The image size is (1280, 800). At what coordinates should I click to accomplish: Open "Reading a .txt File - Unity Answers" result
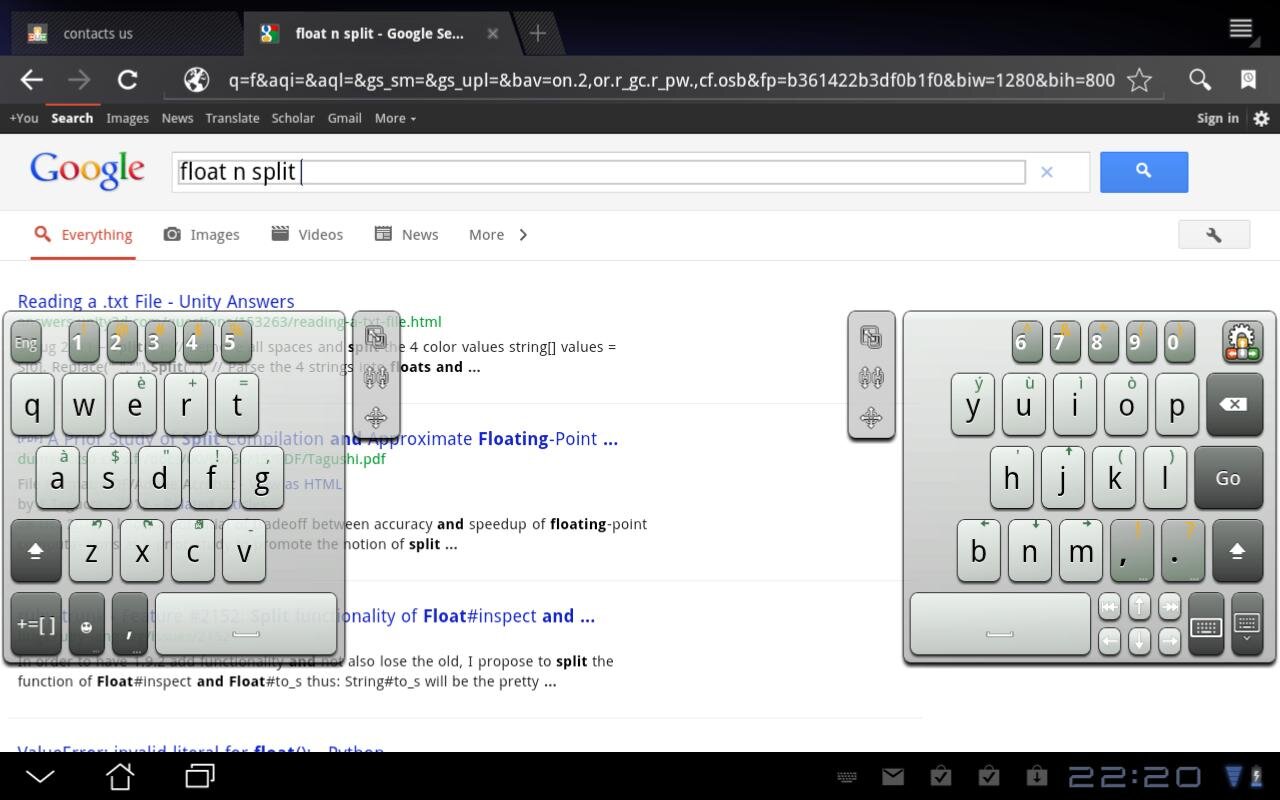coord(156,301)
